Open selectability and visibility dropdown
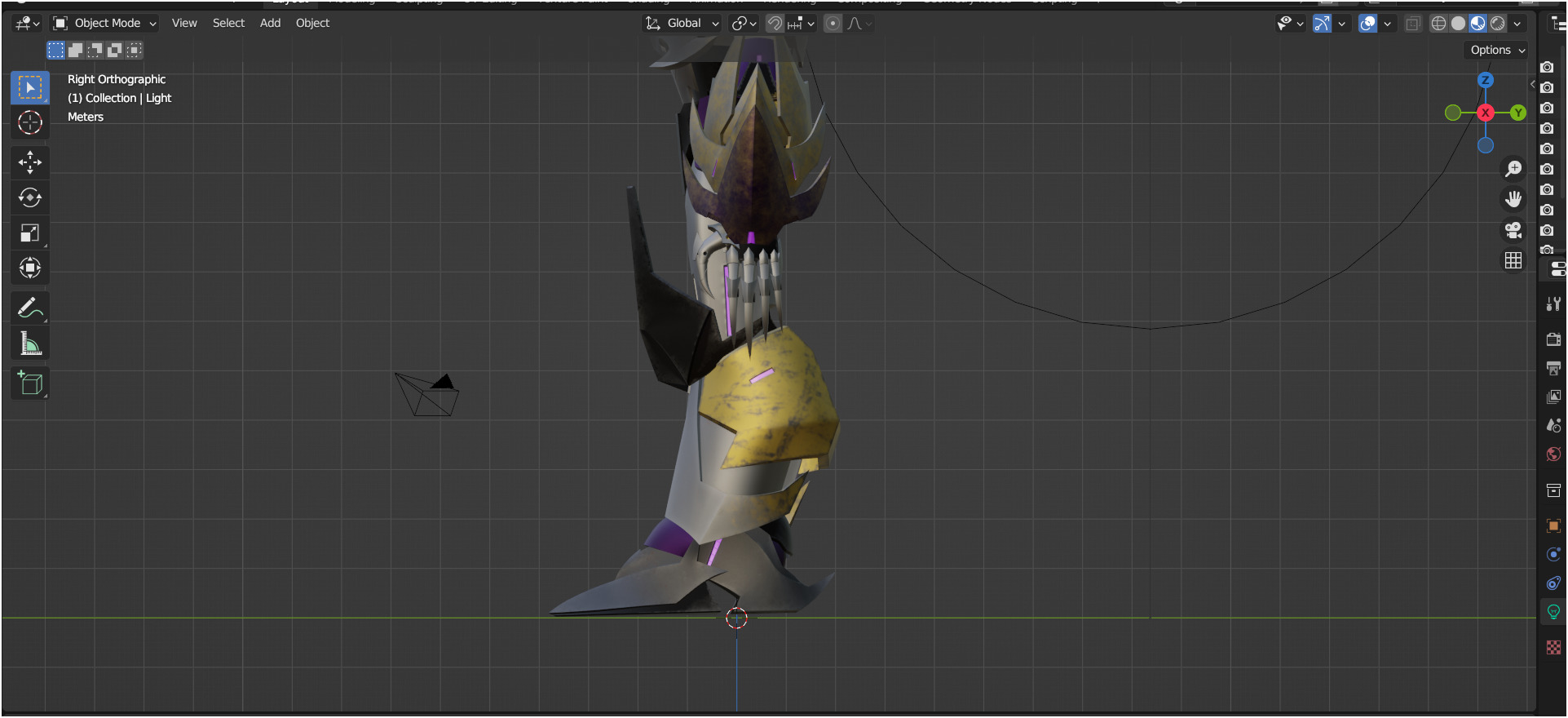The image size is (1568, 718). click(1290, 24)
